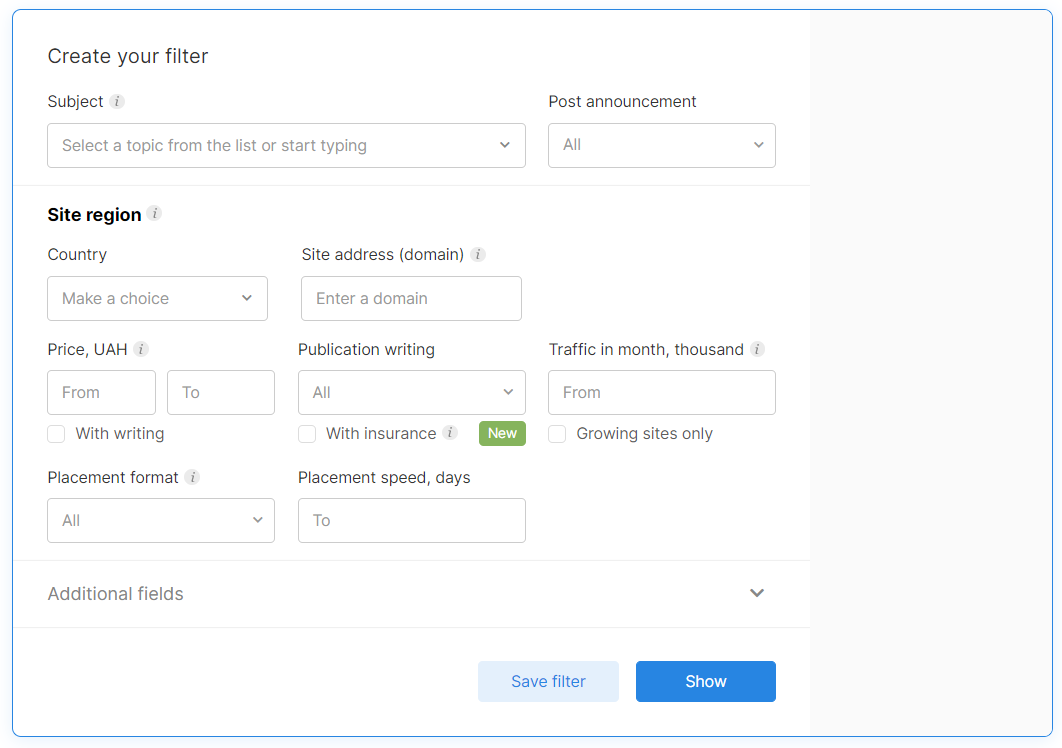Click the info icon next to Subject
This screenshot has height=748, width=1062.
pos(117,102)
